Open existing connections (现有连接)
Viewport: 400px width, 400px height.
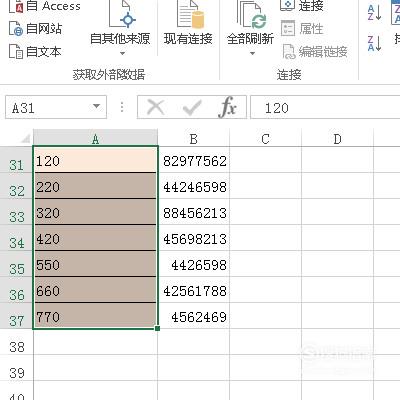pyautogui.click(x=188, y=23)
